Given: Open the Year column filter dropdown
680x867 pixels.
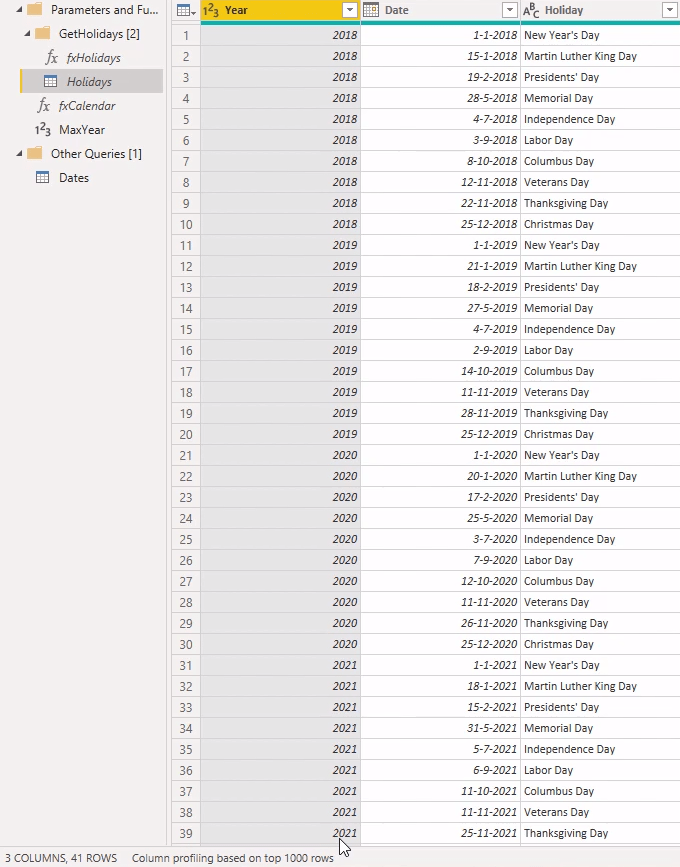Looking at the screenshot, I should (349, 10).
